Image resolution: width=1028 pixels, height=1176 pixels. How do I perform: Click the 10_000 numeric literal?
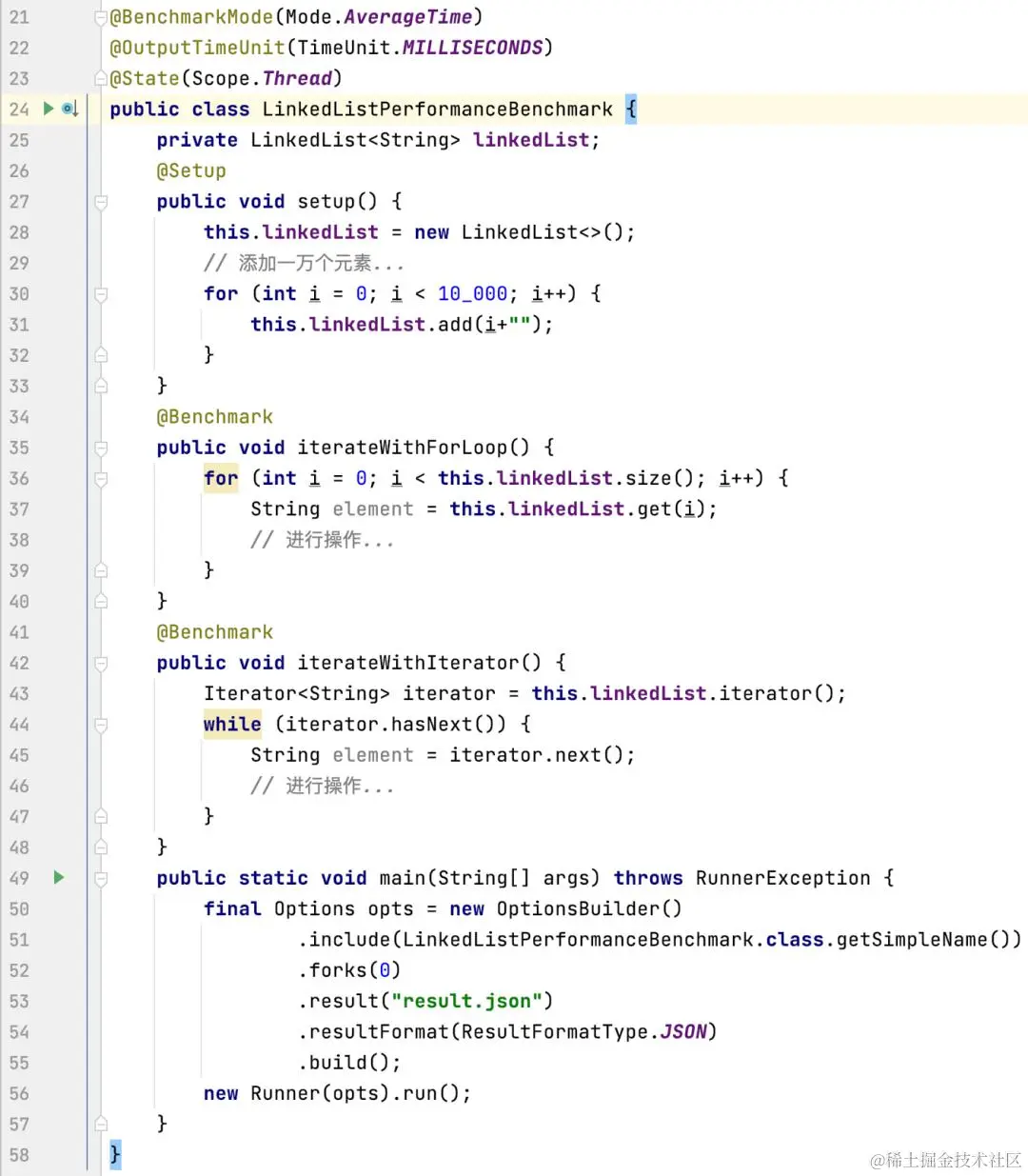click(472, 293)
